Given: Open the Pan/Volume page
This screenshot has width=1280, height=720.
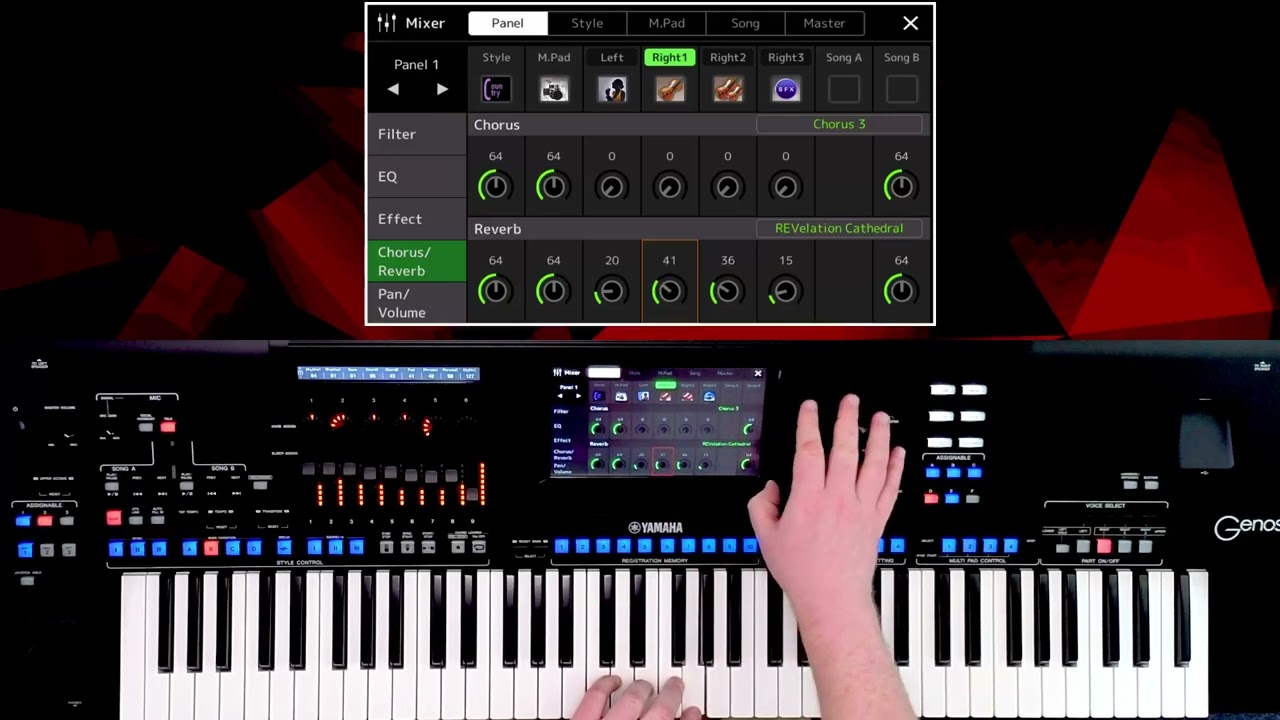Looking at the screenshot, I should coord(417,303).
